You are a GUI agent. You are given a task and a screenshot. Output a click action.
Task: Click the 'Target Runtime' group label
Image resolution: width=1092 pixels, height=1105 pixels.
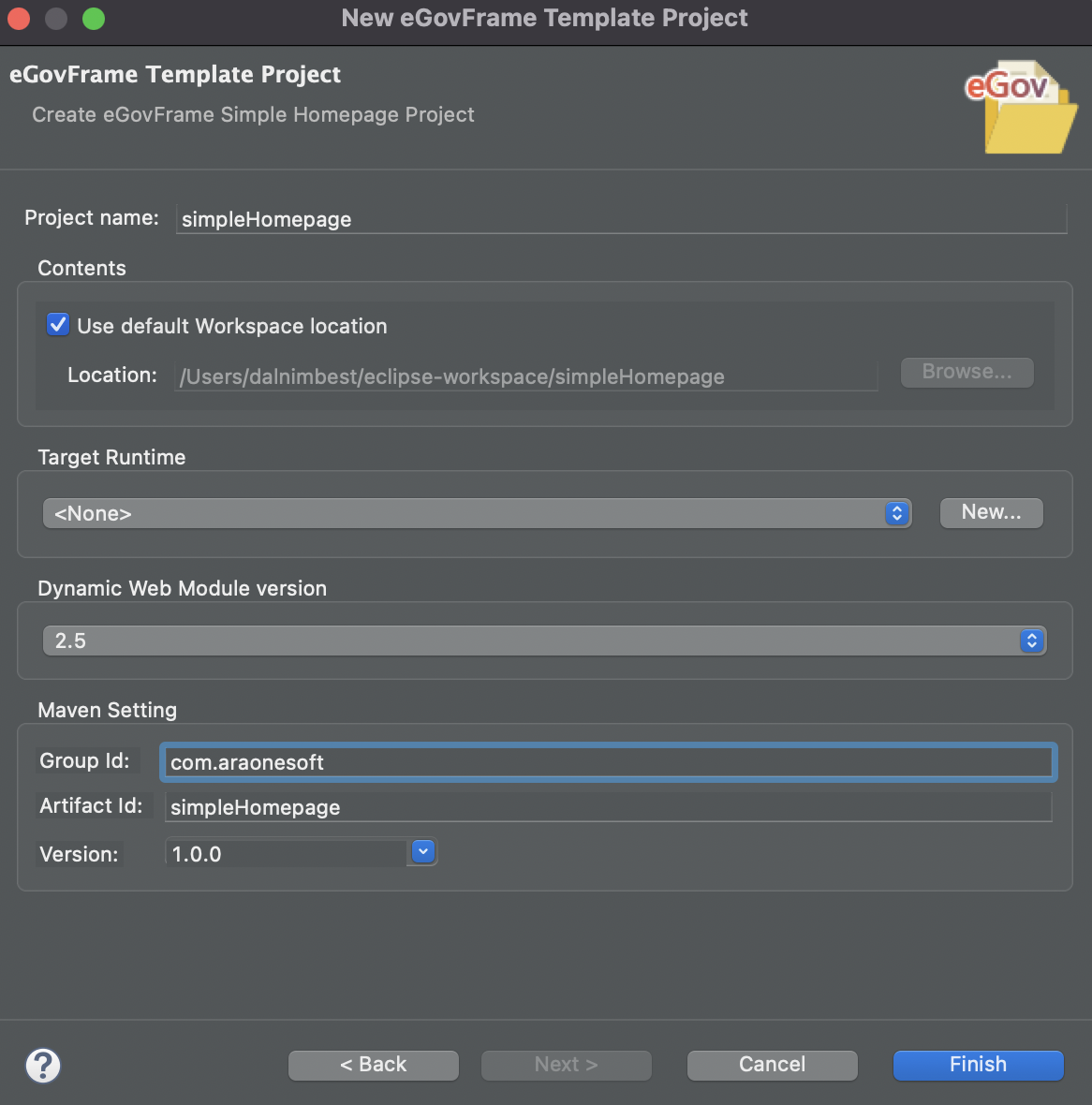pos(111,457)
